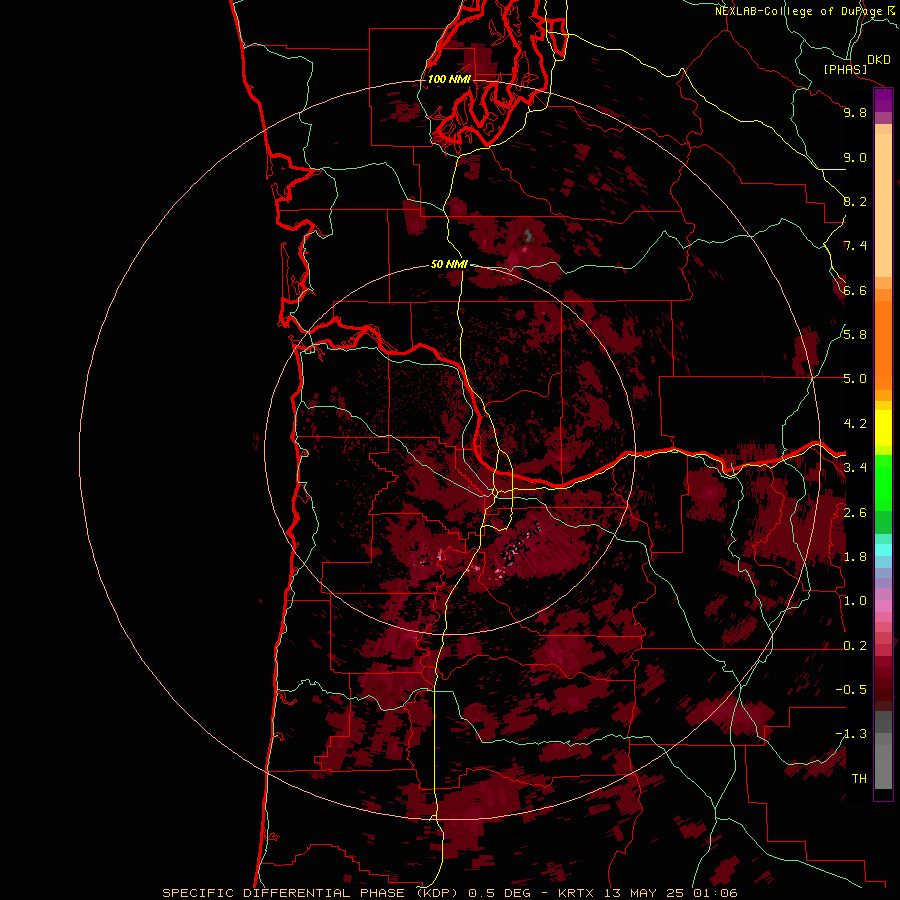Click the 8.2 legend value
This screenshot has height=900, width=900.
pyautogui.click(x=855, y=201)
